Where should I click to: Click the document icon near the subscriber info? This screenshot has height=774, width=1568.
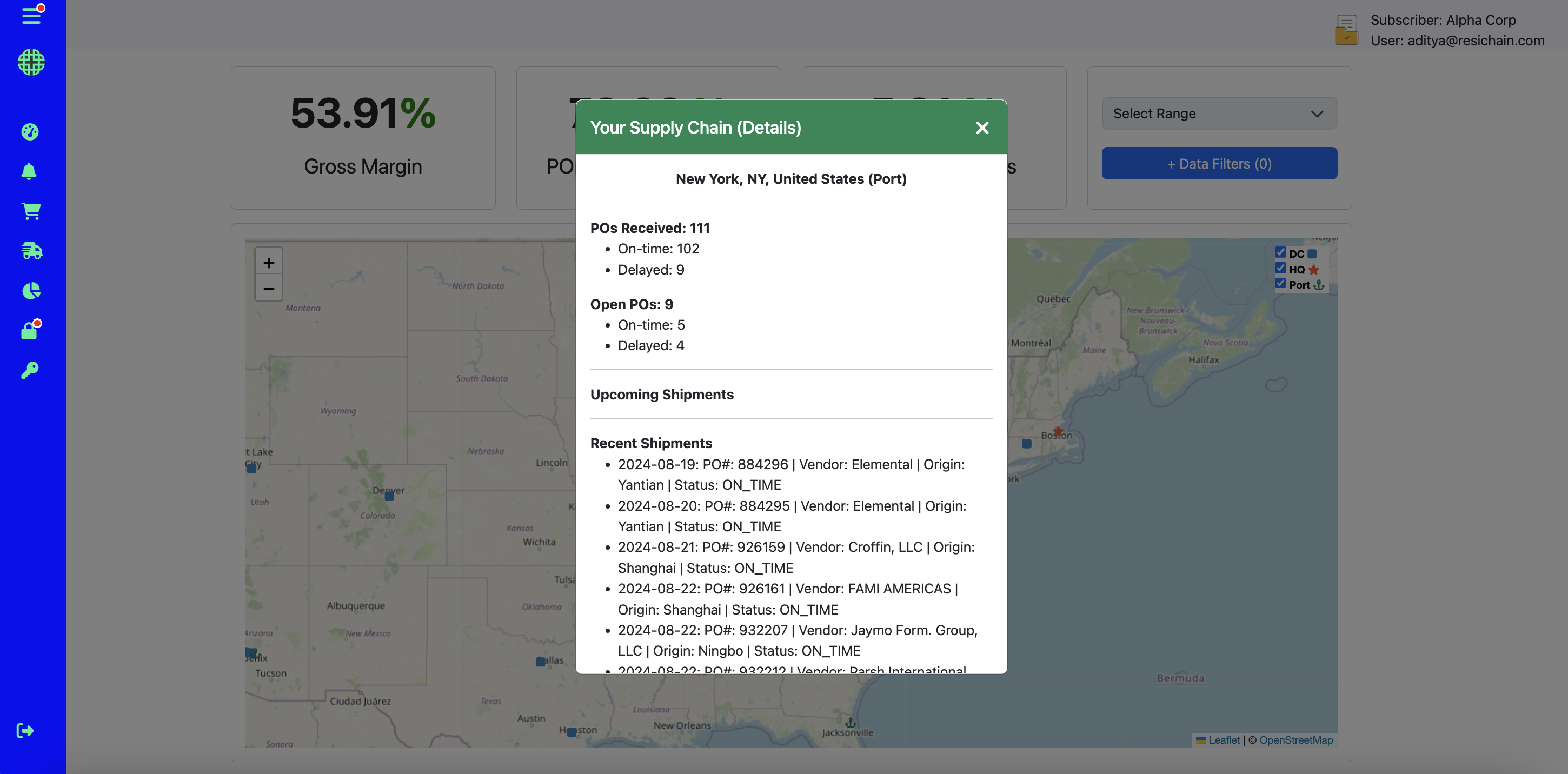[x=1346, y=29]
